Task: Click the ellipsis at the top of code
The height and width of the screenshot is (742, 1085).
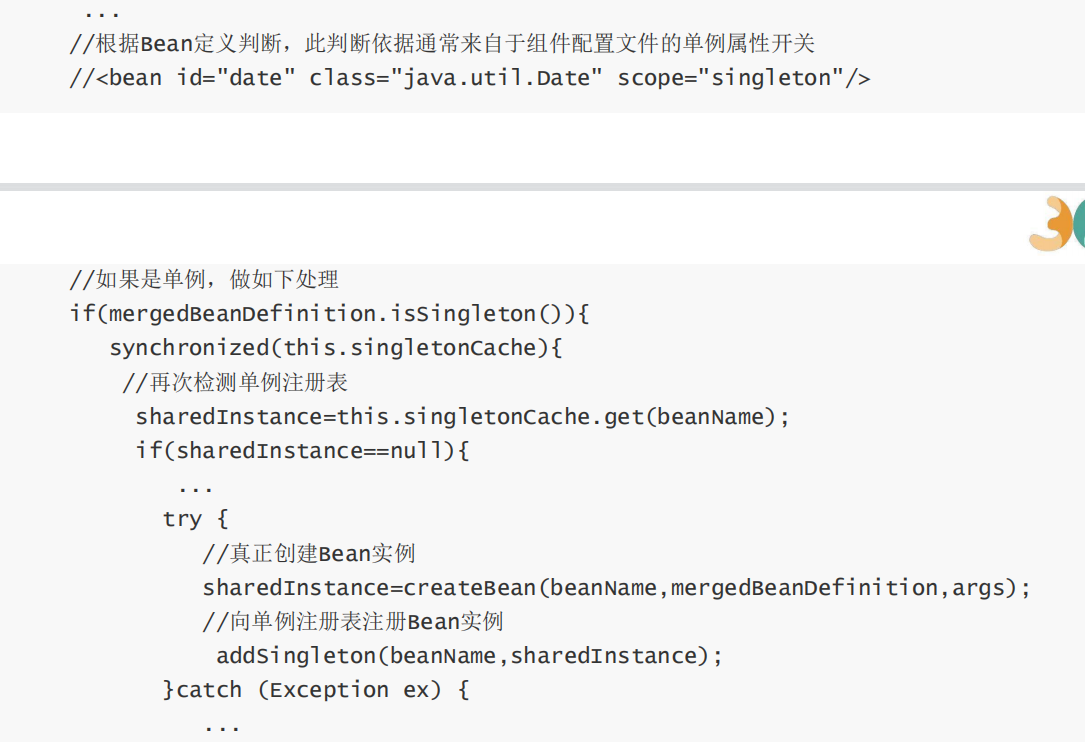Action: coord(101,14)
